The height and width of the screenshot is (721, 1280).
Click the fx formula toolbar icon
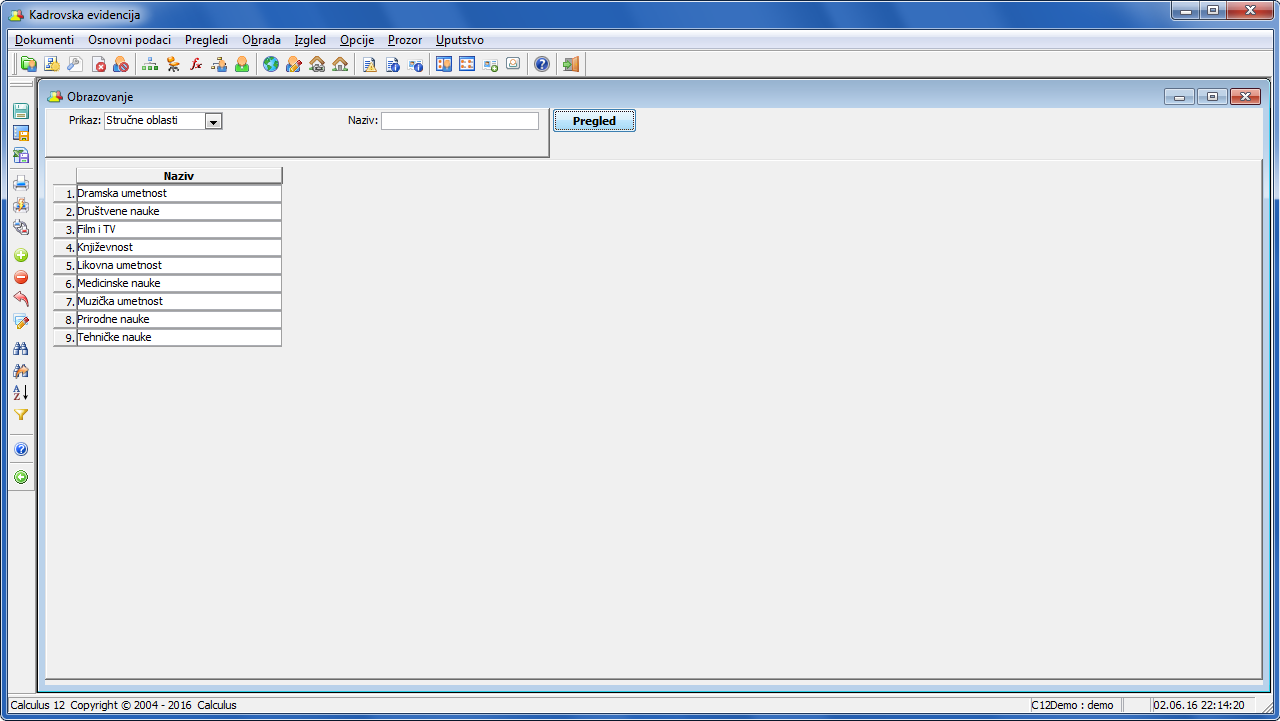coord(196,64)
